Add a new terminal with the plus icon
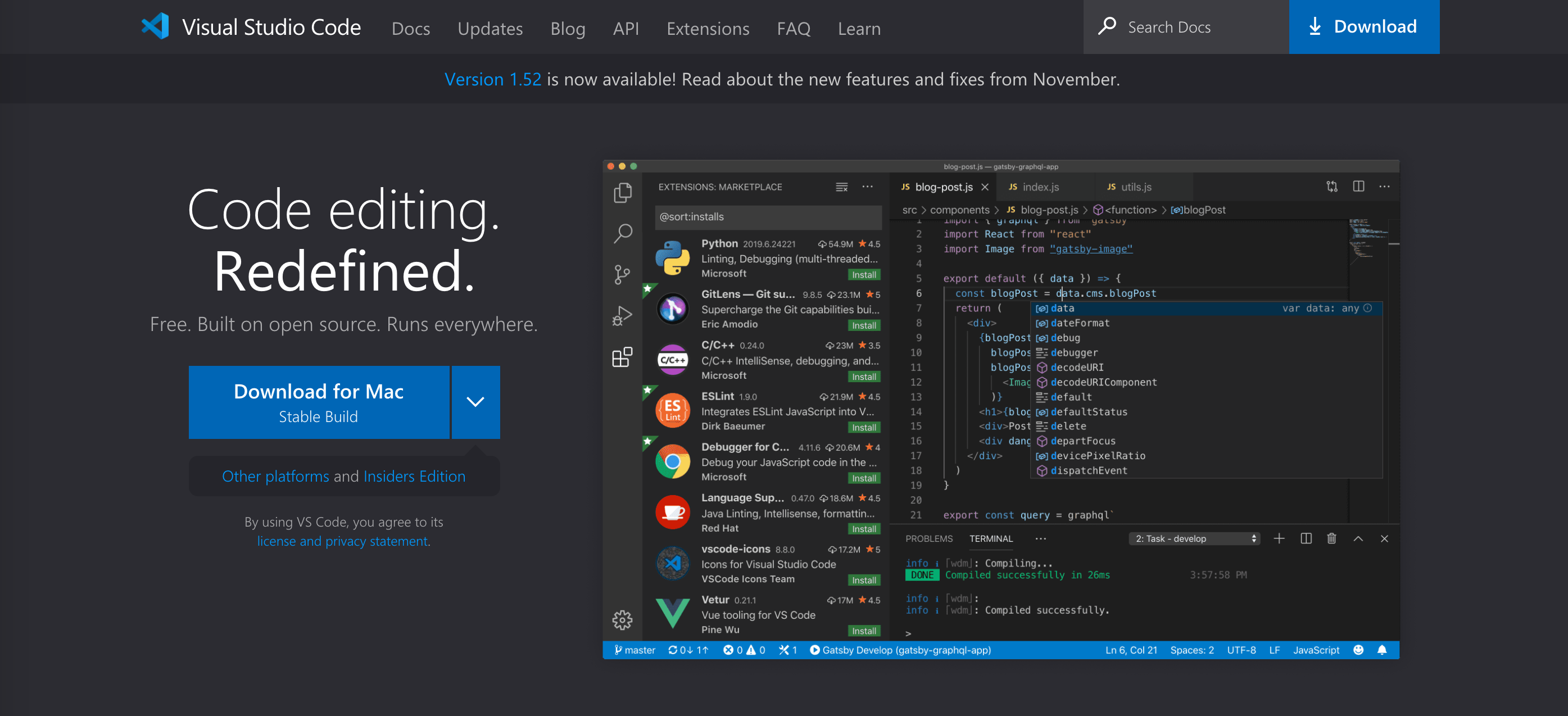The height and width of the screenshot is (716, 1568). [1280, 538]
